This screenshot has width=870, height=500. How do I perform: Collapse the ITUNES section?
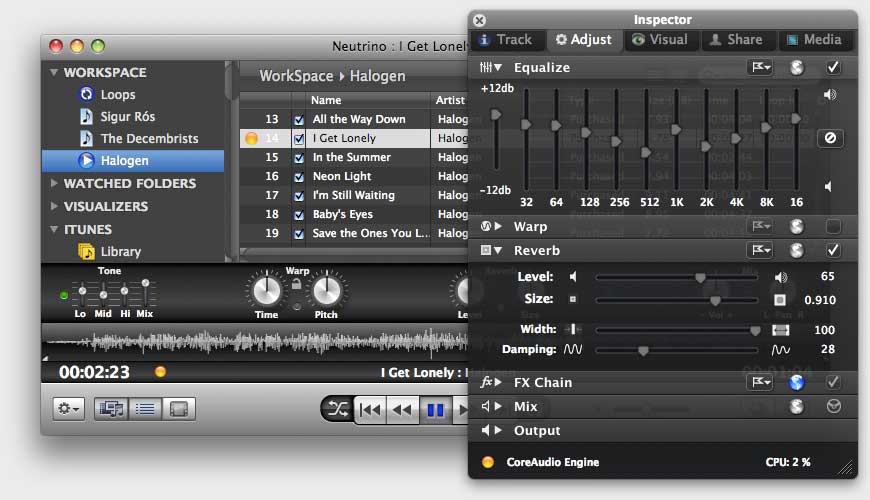coord(54,229)
